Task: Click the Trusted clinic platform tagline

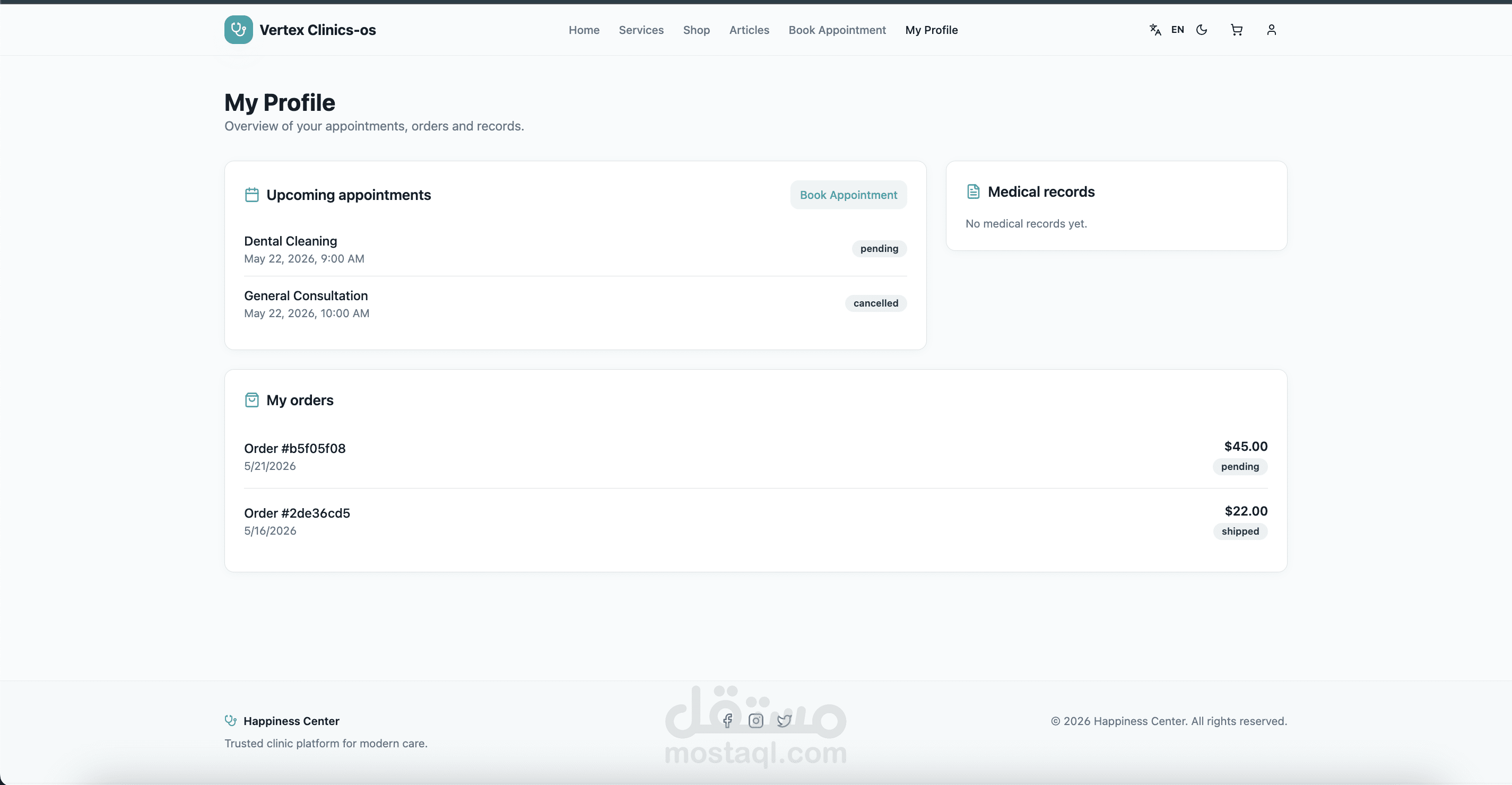Action: coord(326,743)
